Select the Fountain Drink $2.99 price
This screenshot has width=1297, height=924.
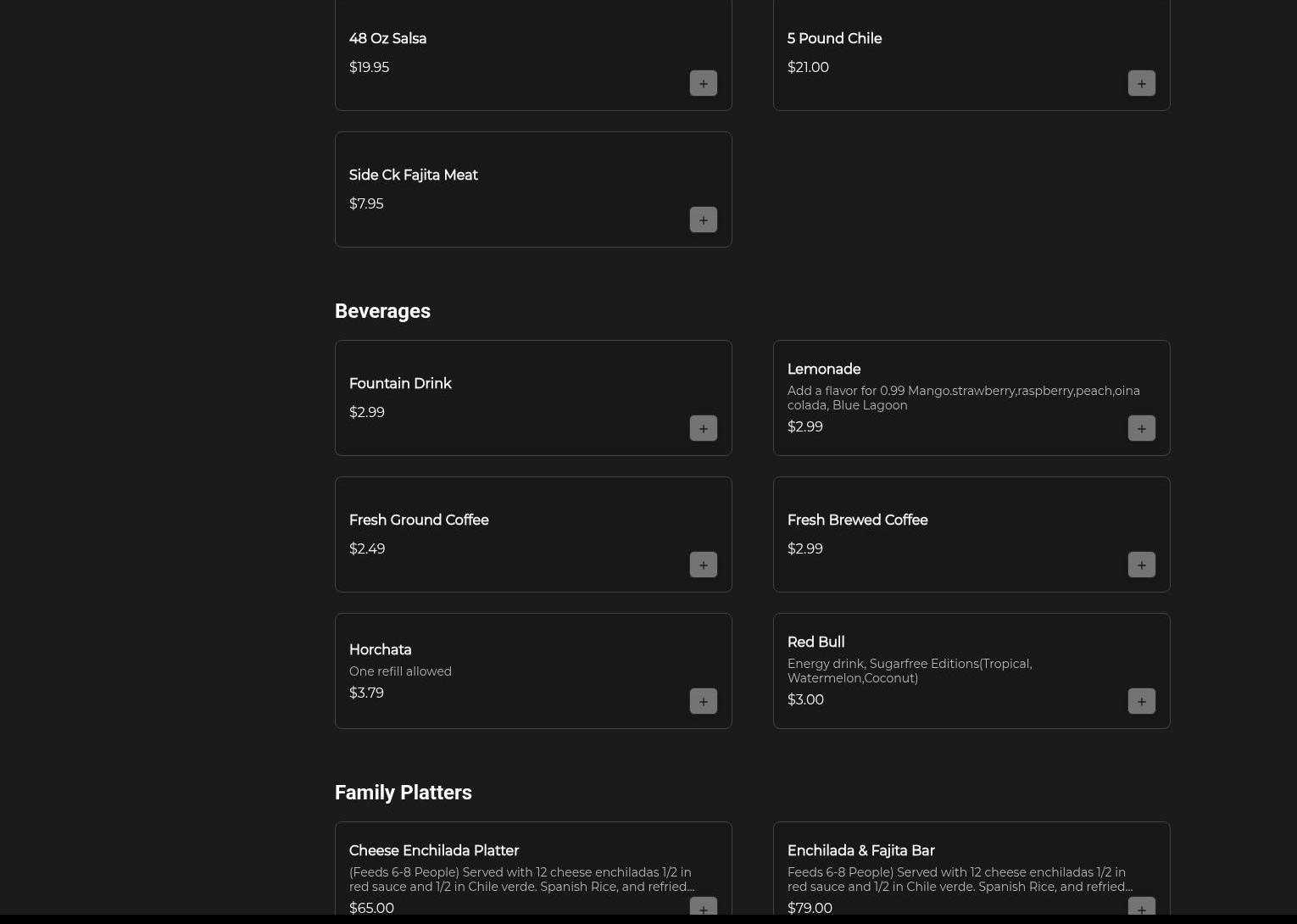click(x=366, y=412)
